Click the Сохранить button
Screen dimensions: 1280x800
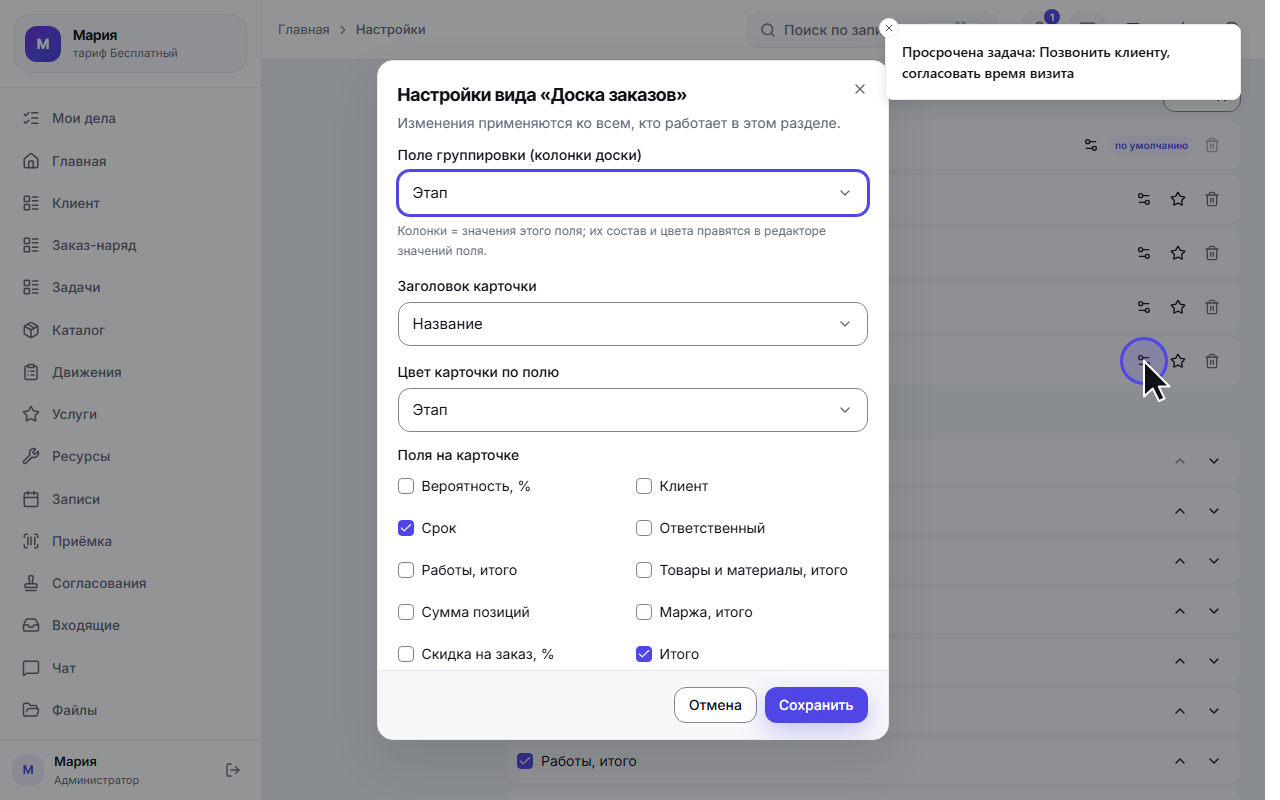point(816,705)
